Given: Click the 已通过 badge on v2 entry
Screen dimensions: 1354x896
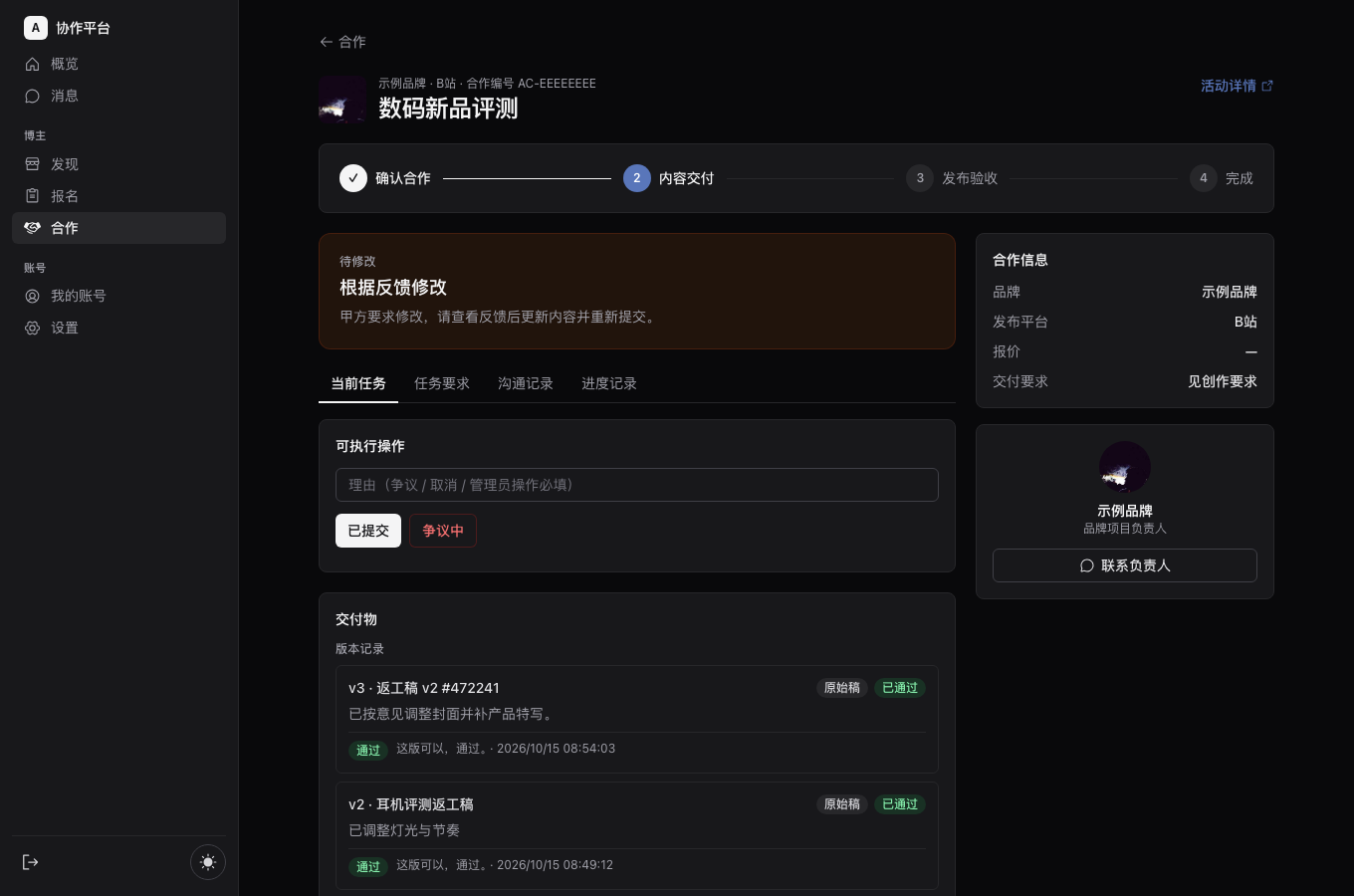Looking at the screenshot, I should pyautogui.click(x=900, y=804).
